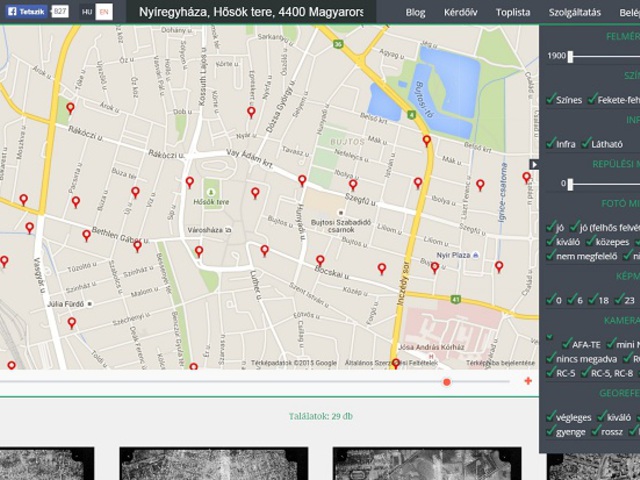Click the pin left of Hősök tere

click(190, 182)
